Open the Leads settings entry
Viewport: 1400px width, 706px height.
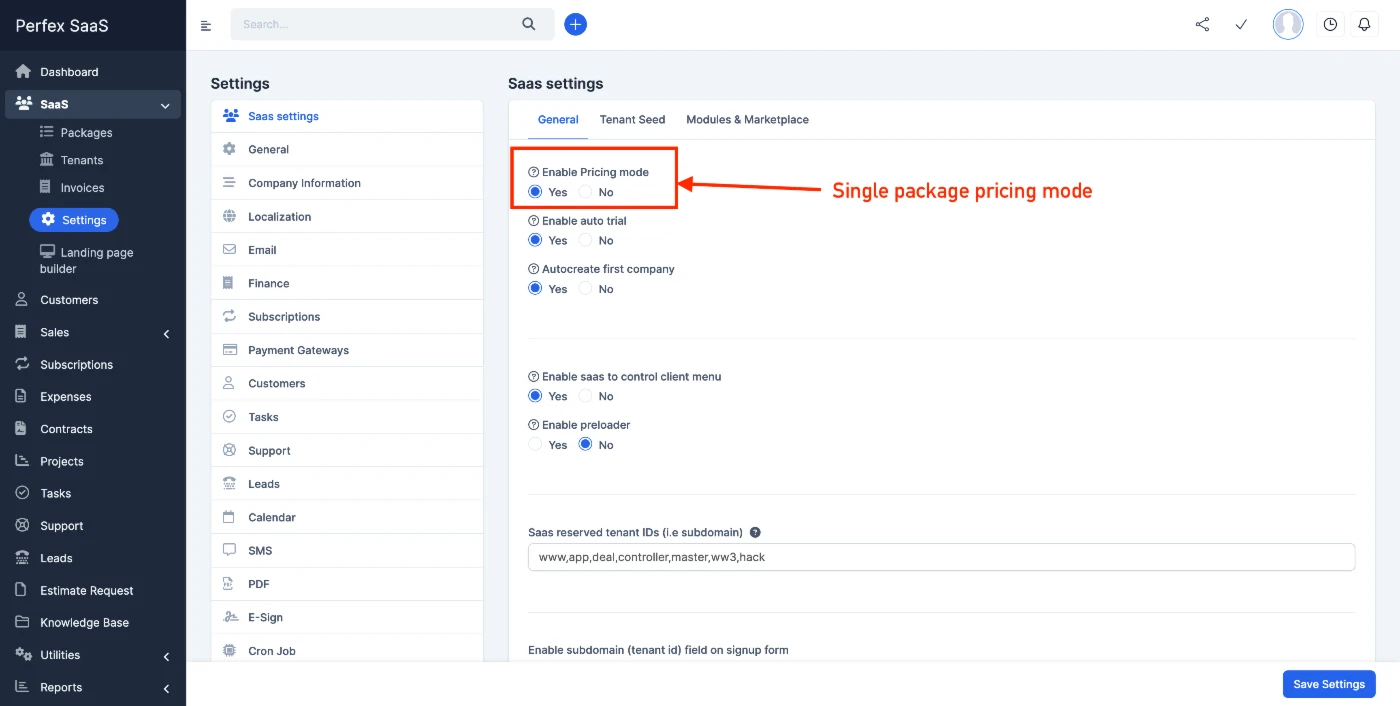pyautogui.click(x=347, y=484)
